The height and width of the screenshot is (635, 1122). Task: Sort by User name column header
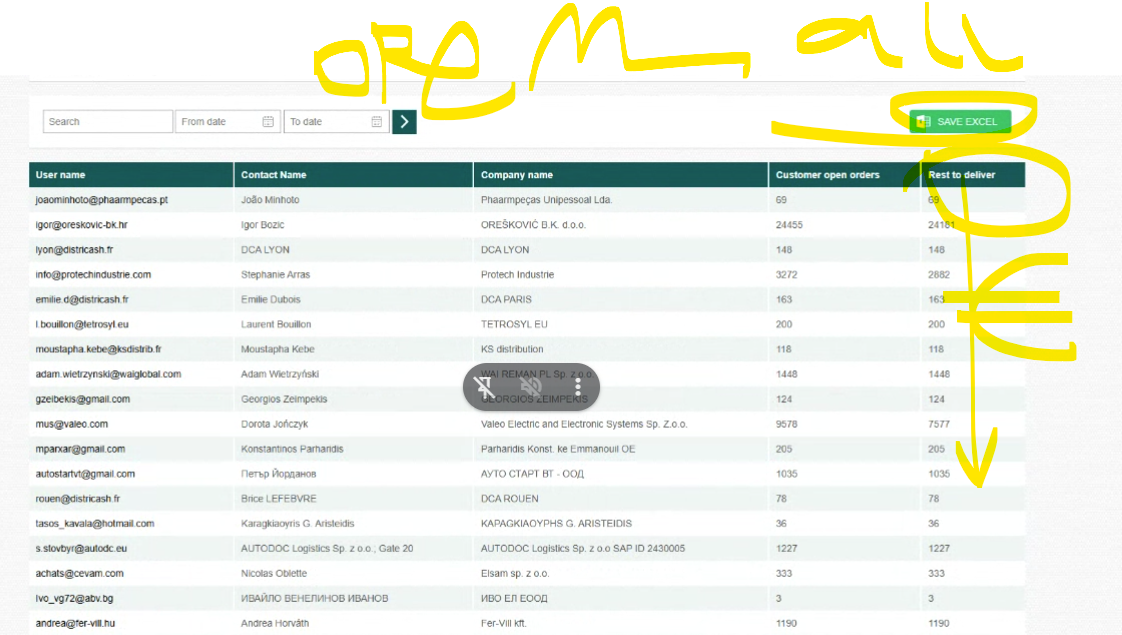tap(61, 175)
